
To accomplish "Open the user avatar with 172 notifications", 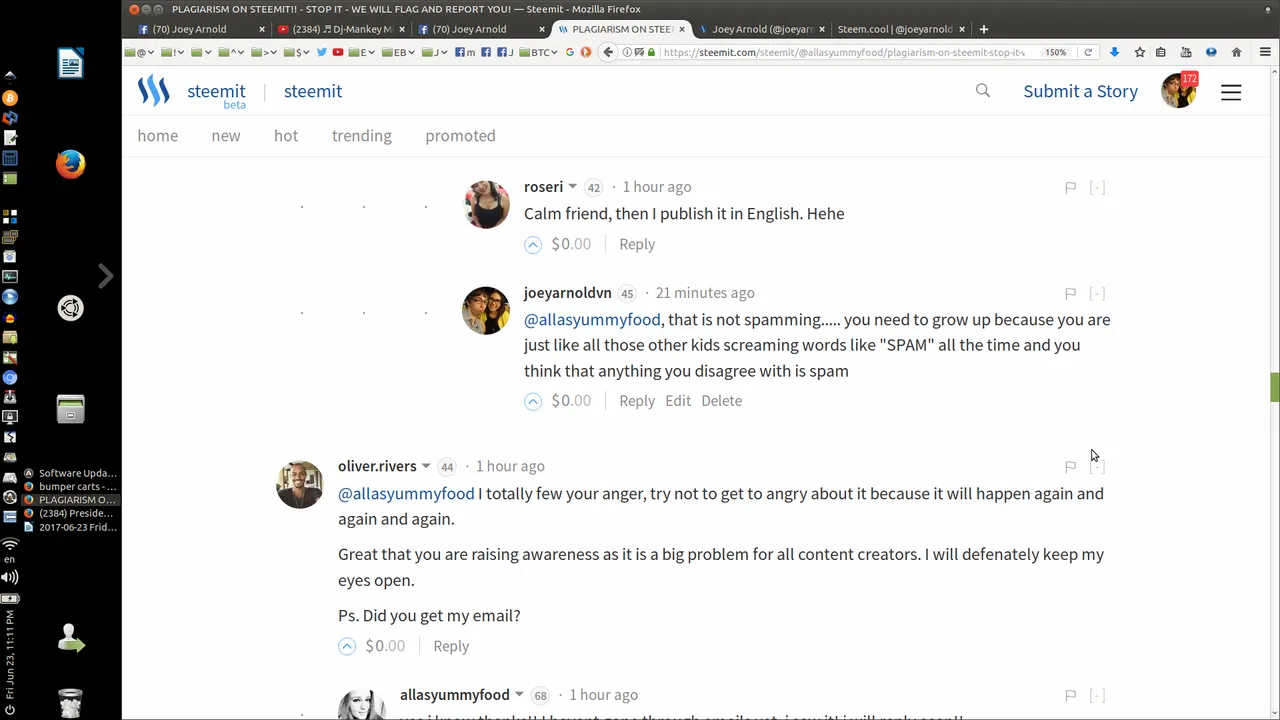I will (x=1179, y=91).
